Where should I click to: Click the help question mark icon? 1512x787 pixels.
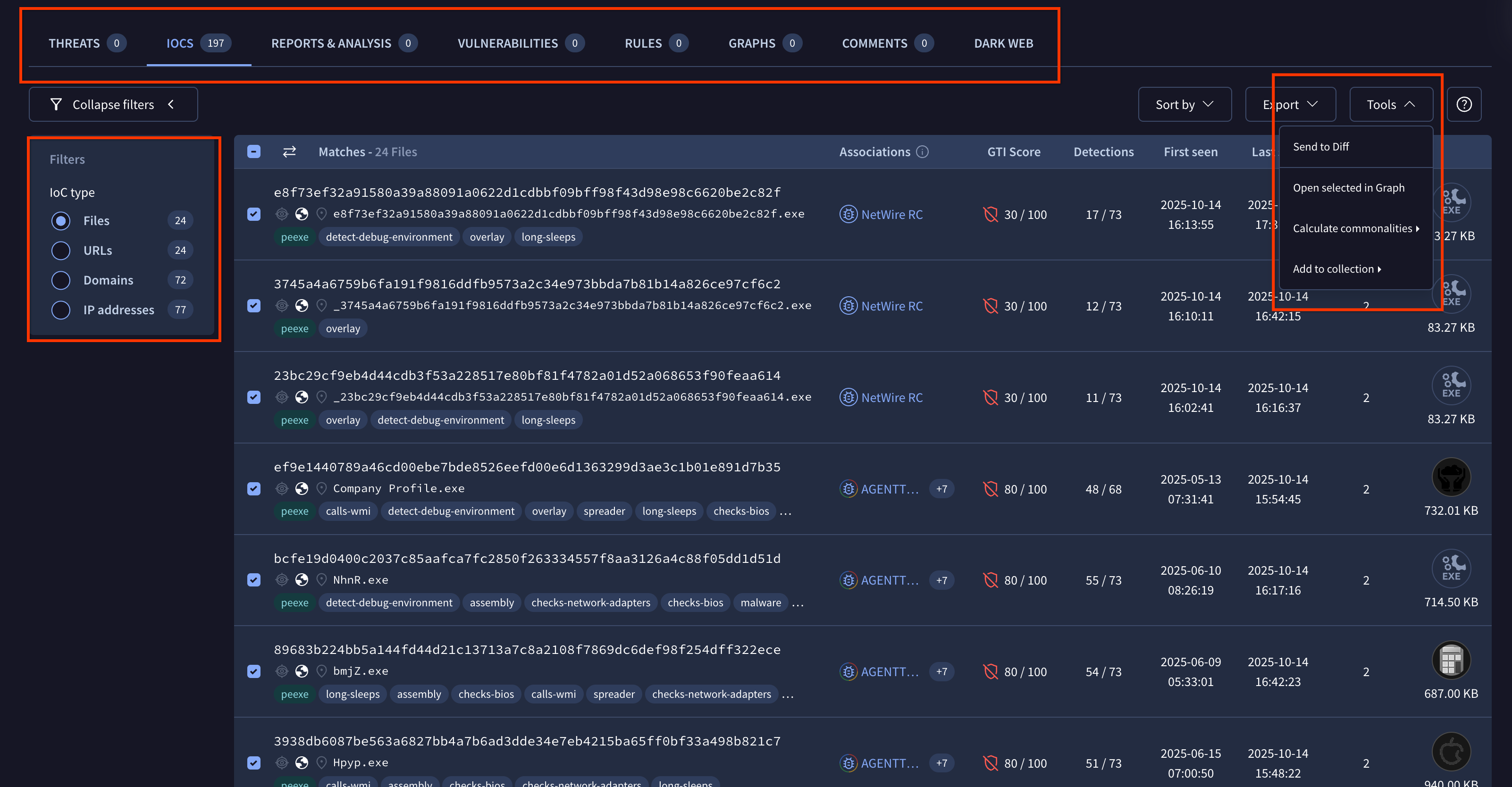[1463, 104]
